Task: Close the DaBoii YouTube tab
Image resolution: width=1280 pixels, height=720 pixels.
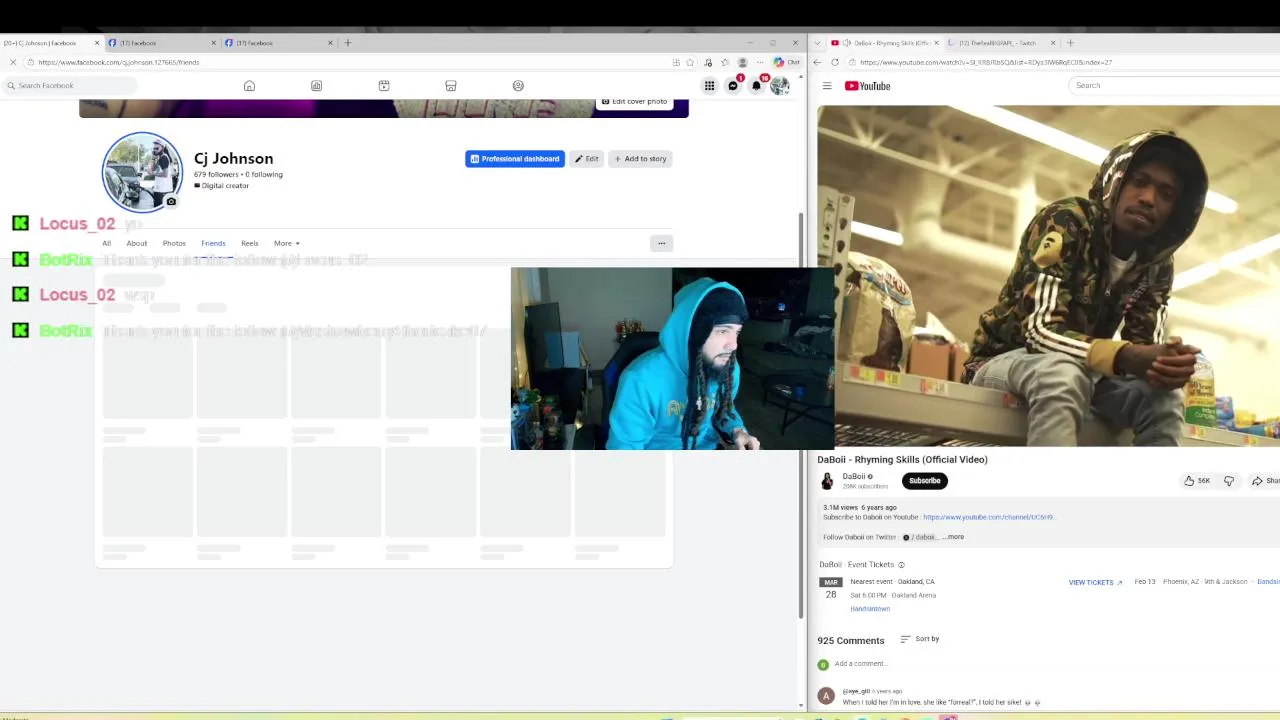Action: tap(936, 43)
